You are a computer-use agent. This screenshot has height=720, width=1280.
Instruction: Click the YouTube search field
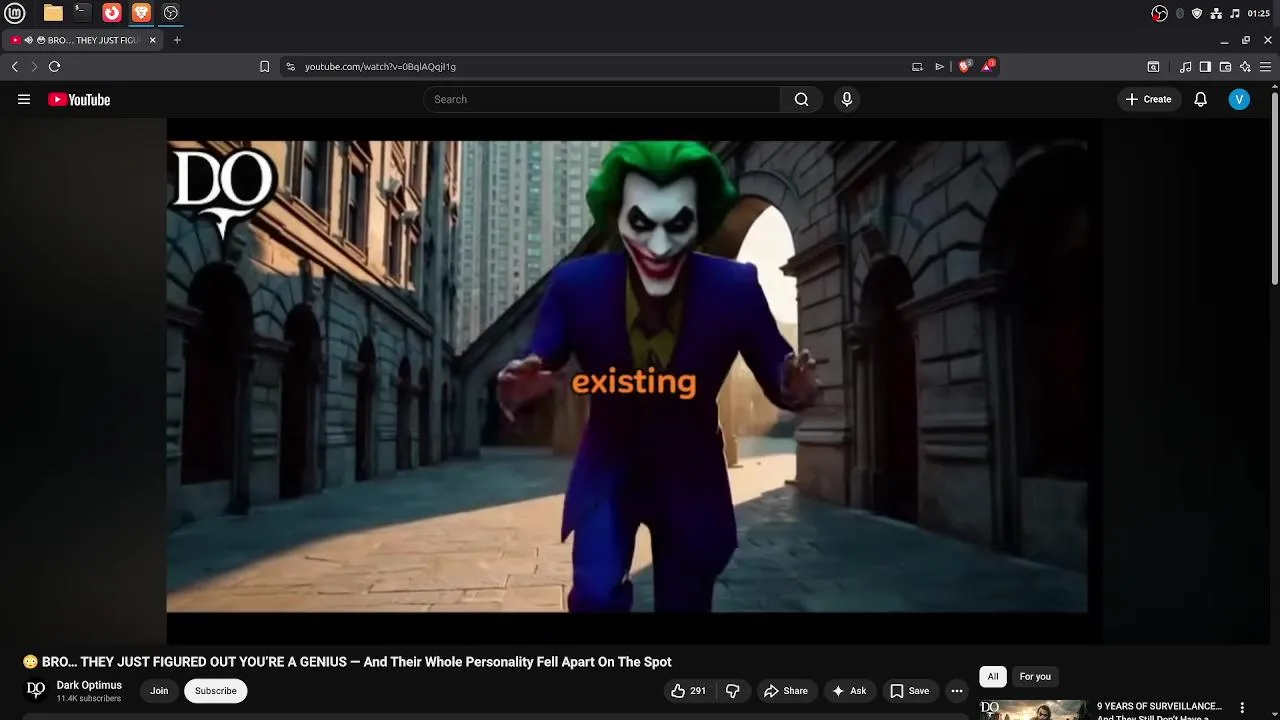coord(602,99)
